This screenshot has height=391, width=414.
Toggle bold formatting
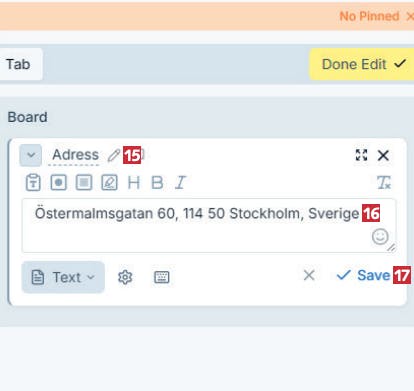157,183
